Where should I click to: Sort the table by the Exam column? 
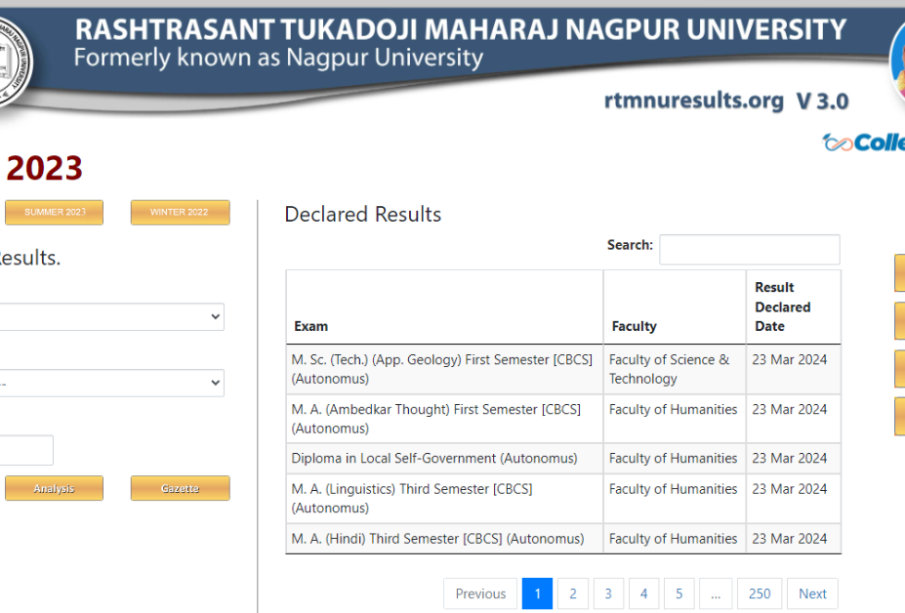pyautogui.click(x=444, y=307)
